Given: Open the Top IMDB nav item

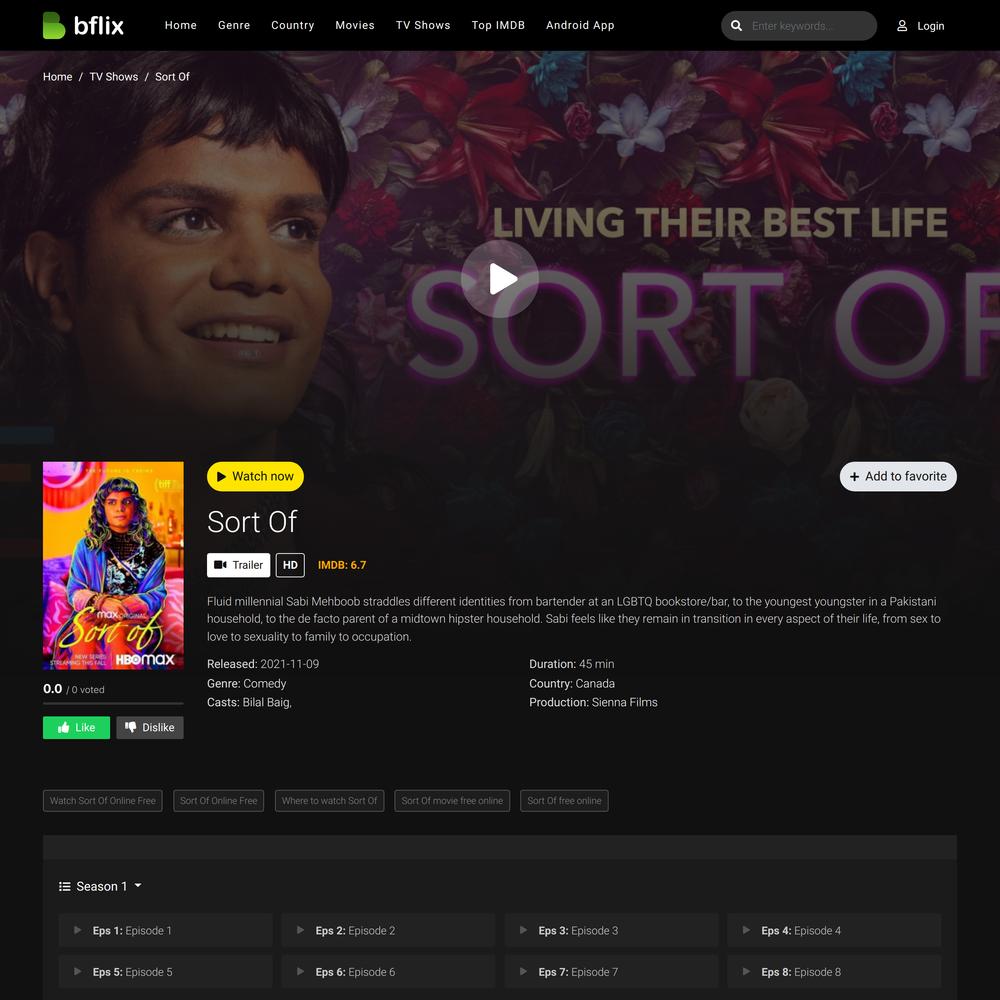Looking at the screenshot, I should coord(498,26).
